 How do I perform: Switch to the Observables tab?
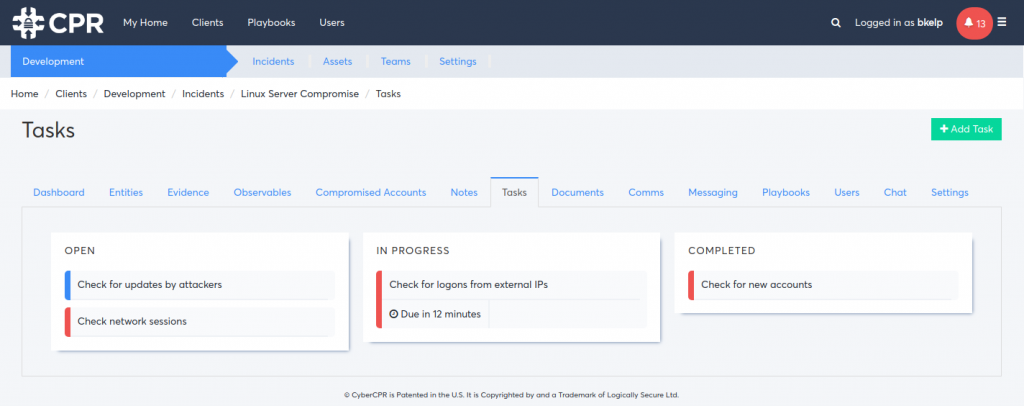(262, 193)
